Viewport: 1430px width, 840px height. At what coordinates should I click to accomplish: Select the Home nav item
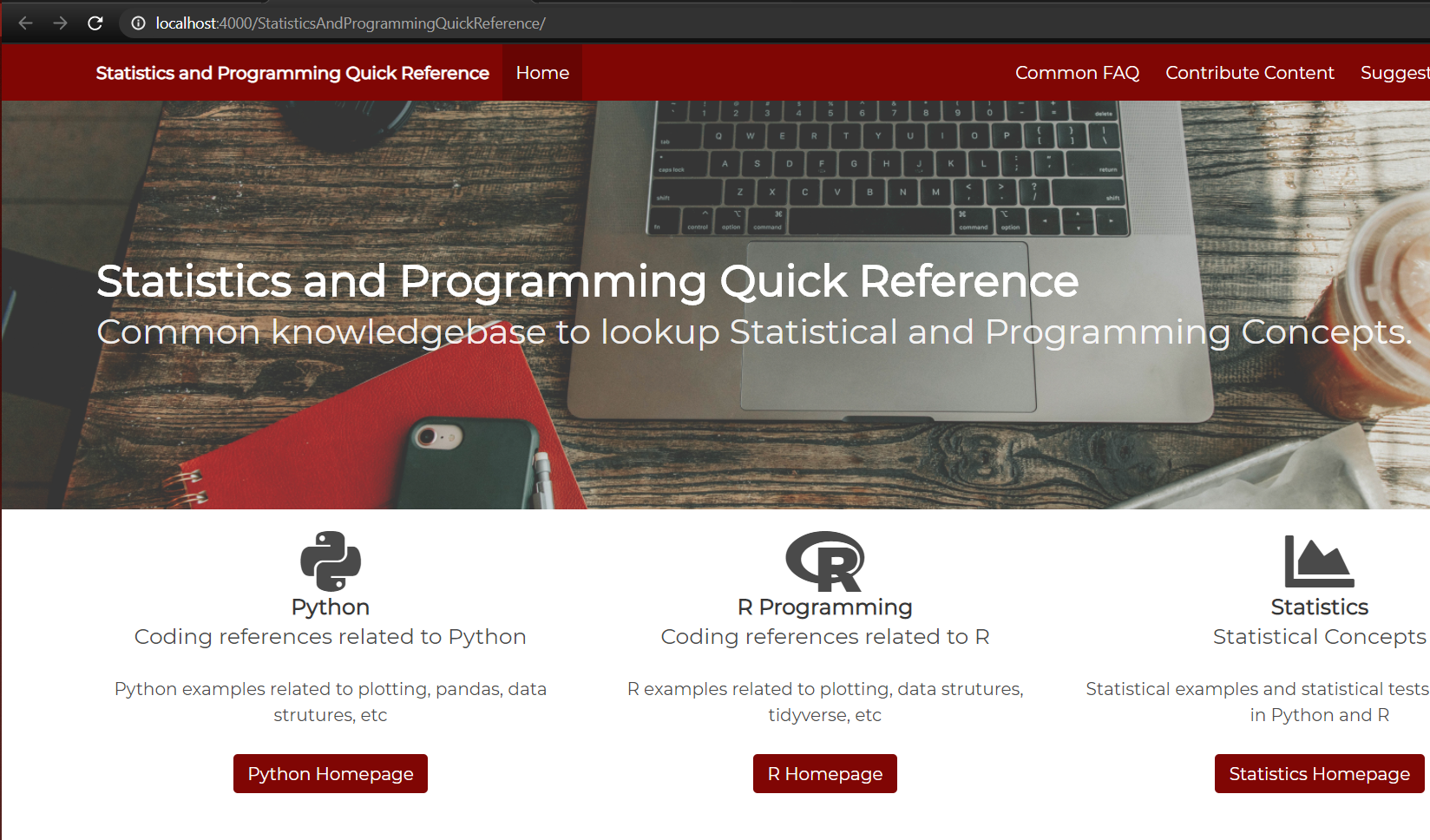tap(542, 73)
